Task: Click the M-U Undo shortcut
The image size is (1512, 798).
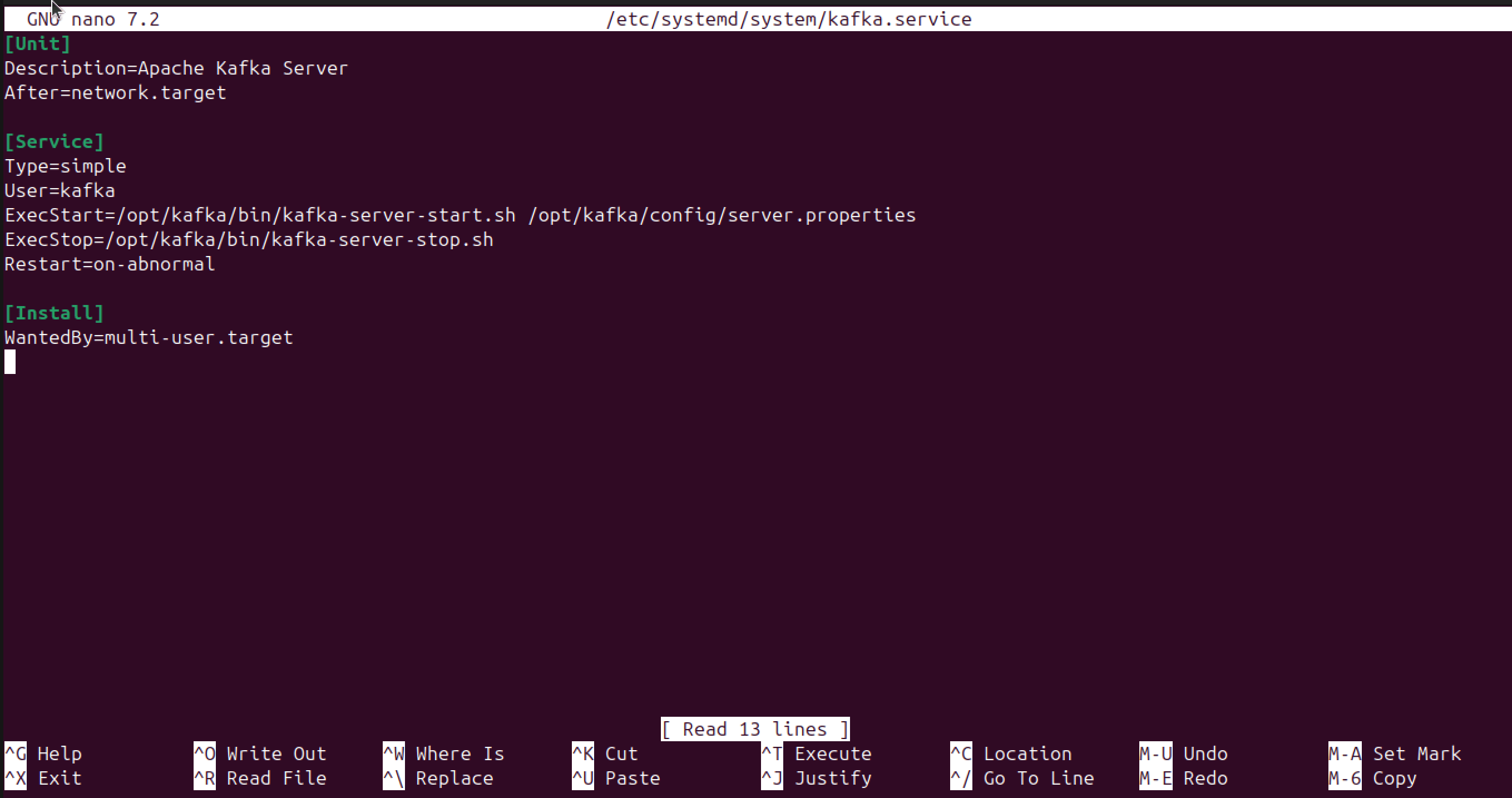Action: pos(1183,753)
